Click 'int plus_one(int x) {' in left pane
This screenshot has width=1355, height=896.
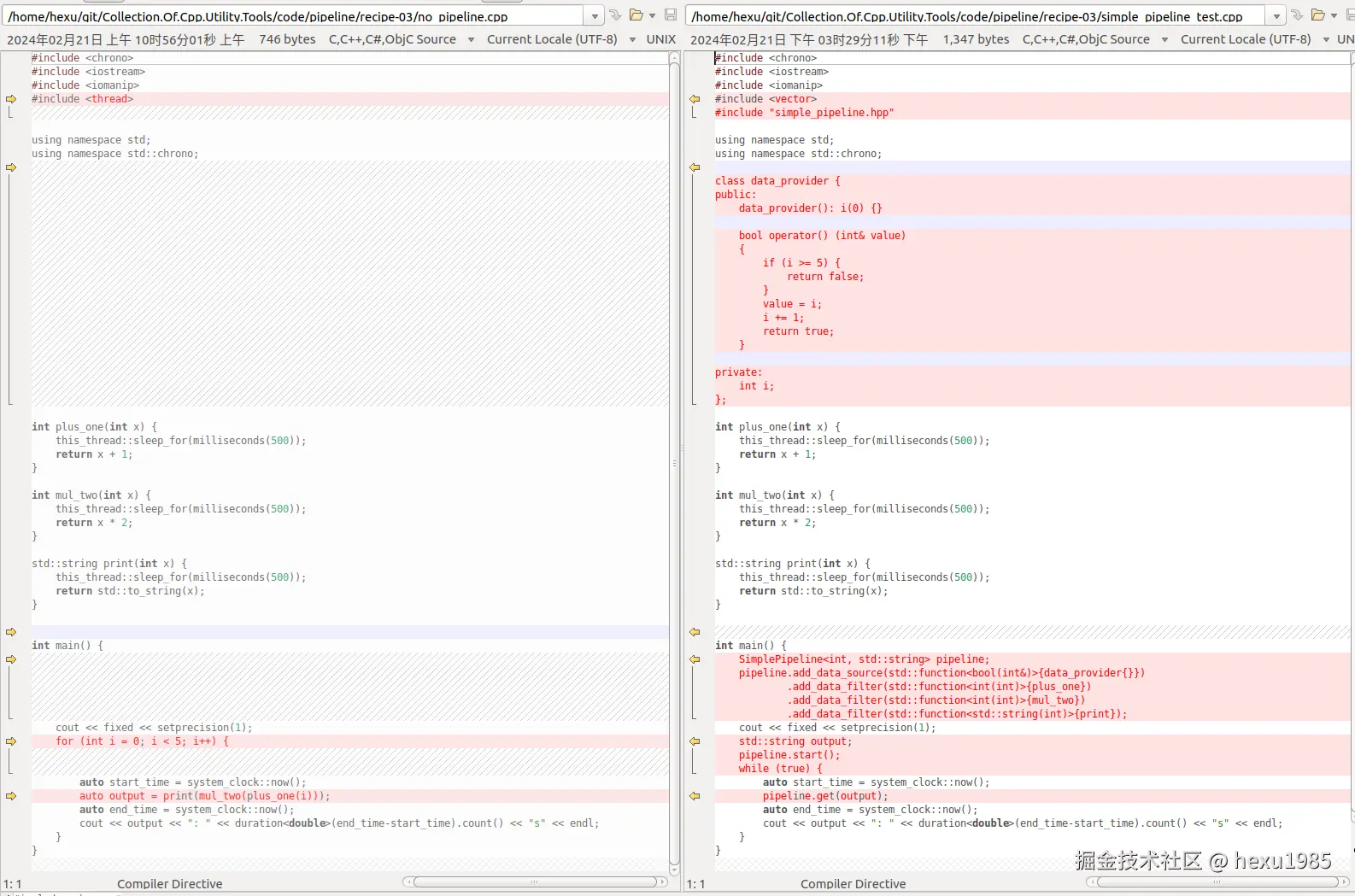[94, 427]
